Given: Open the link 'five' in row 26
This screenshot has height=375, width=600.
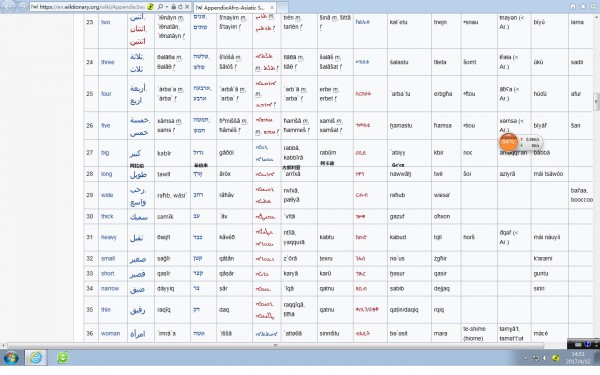Looking at the screenshot, I should [106, 126].
